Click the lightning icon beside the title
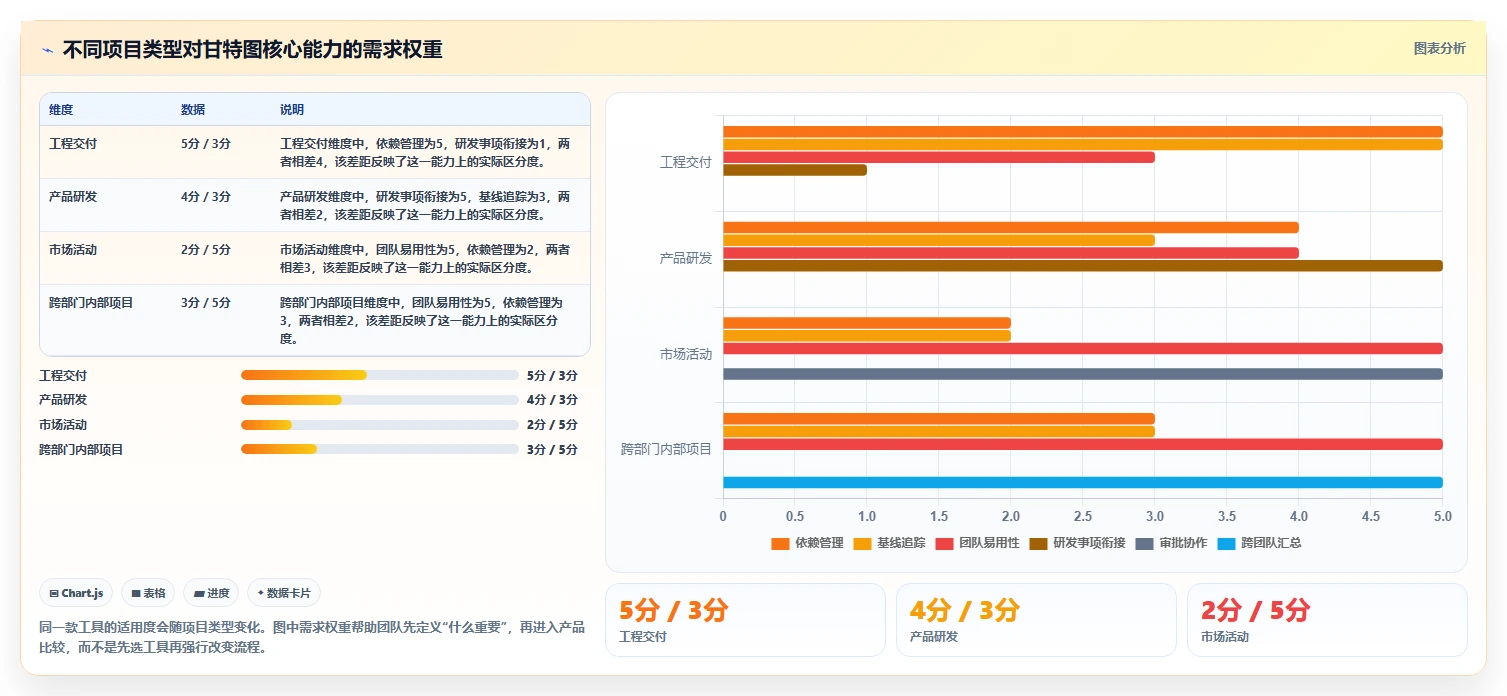This screenshot has width=1507, height=696. (48, 50)
